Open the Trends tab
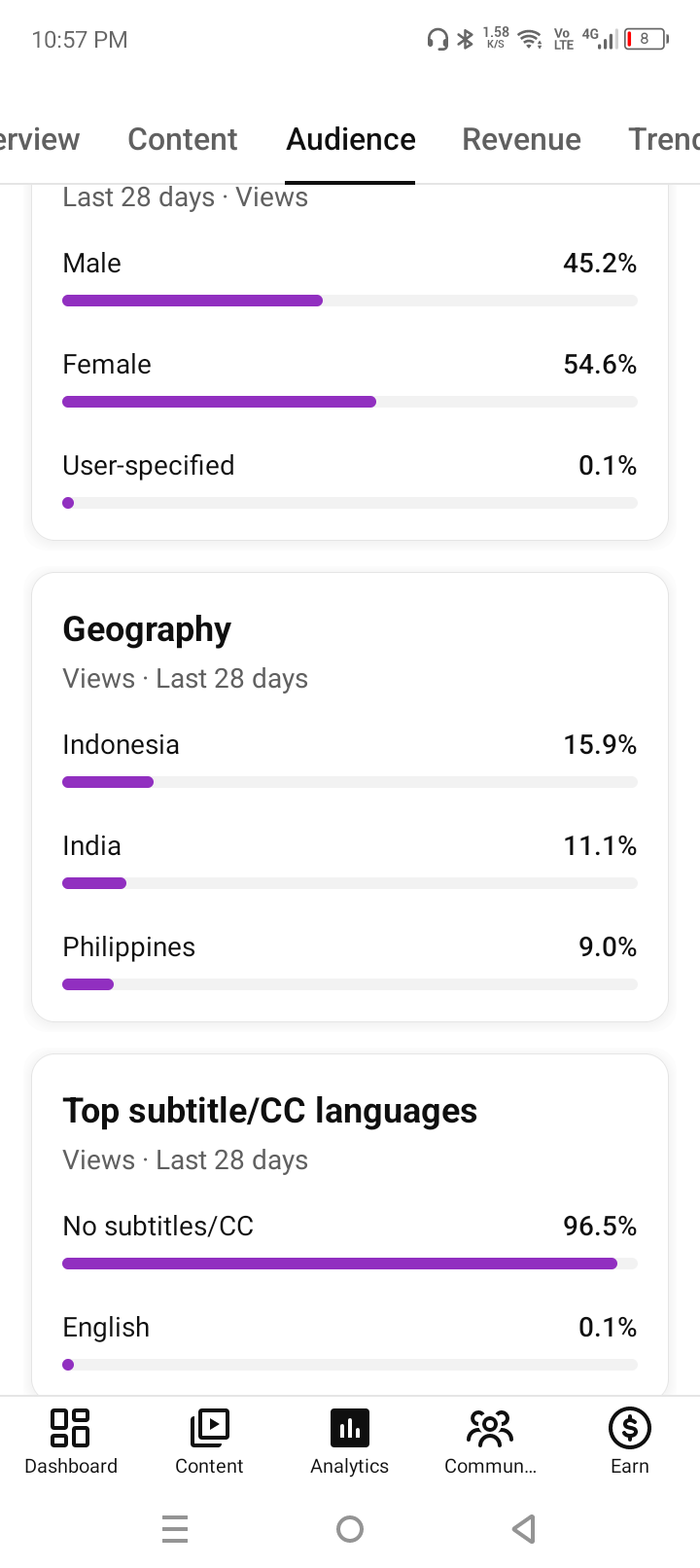 [x=664, y=139]
